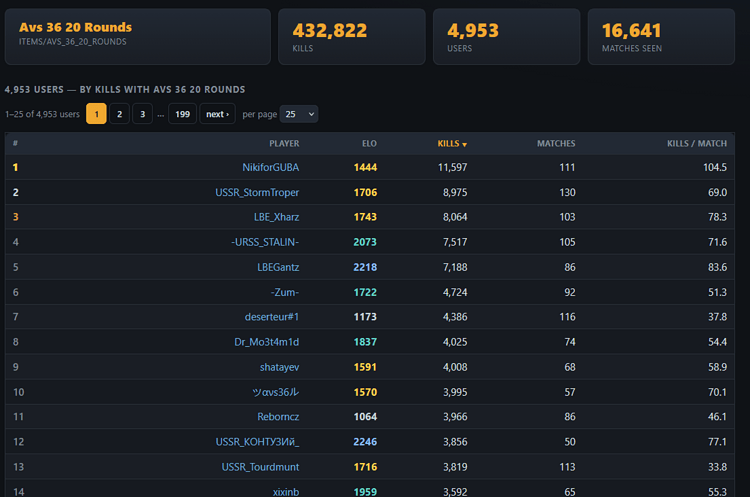This screenshot has width=750, height=497.
Task: Open USSR_StormTroper player link
Action: [x=257, y=192]
